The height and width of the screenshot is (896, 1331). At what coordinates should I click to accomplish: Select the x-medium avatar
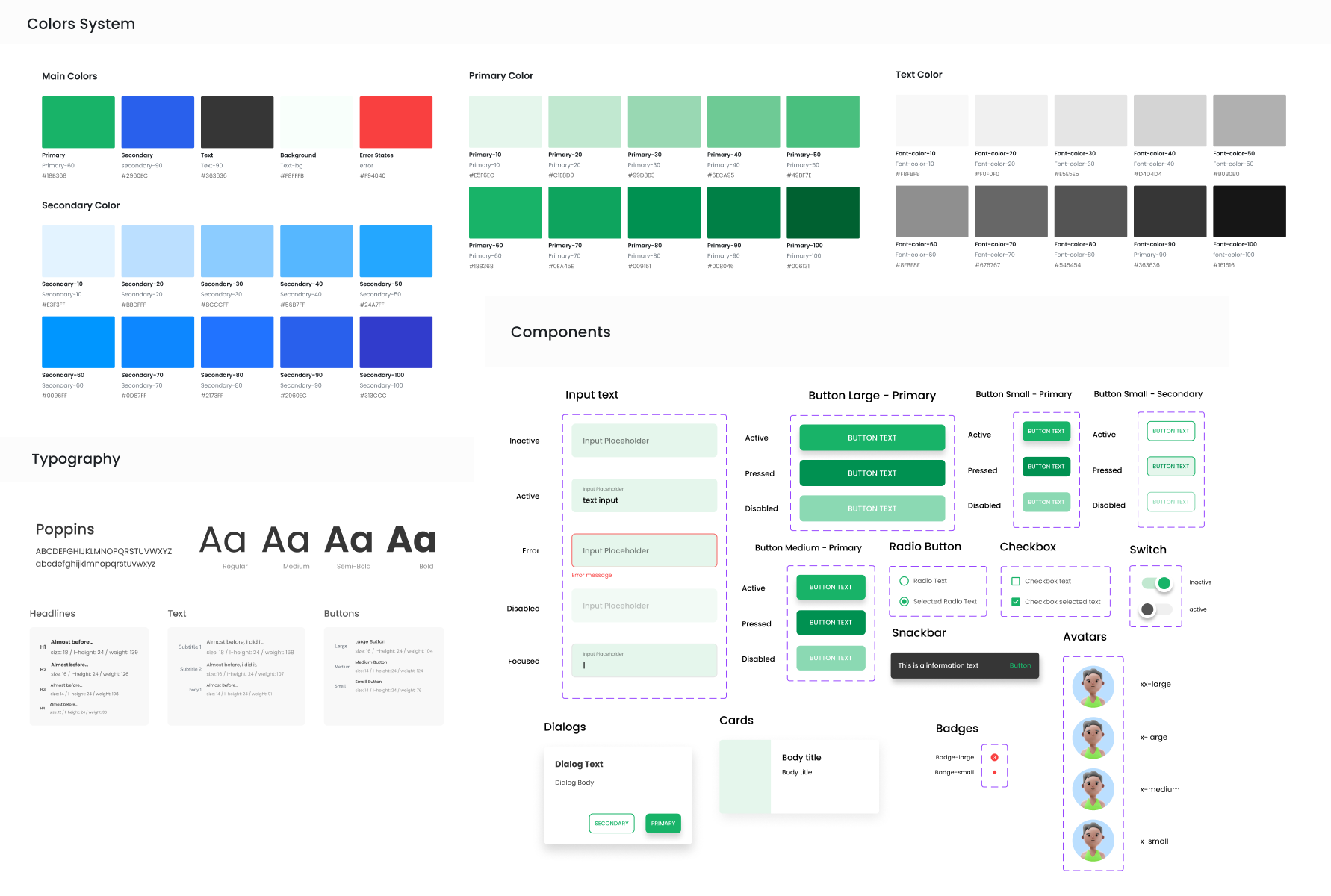tap(1093, 789)
